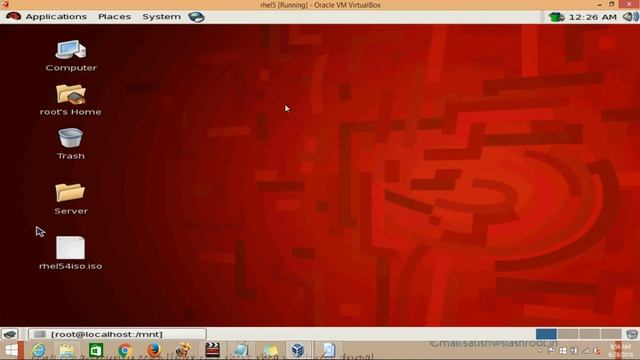Switch to the third workspace
The image size is (640, 360).
589,334
